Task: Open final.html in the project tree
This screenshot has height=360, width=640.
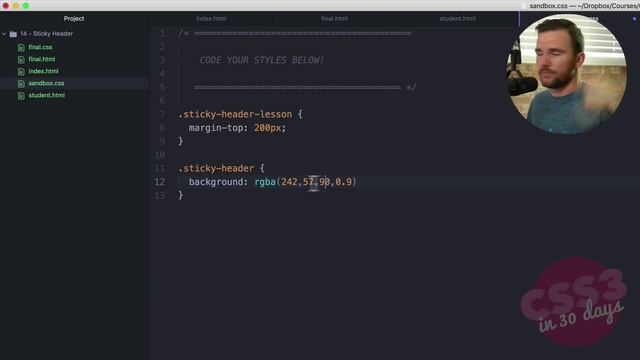Action: (x=42, y=59)
